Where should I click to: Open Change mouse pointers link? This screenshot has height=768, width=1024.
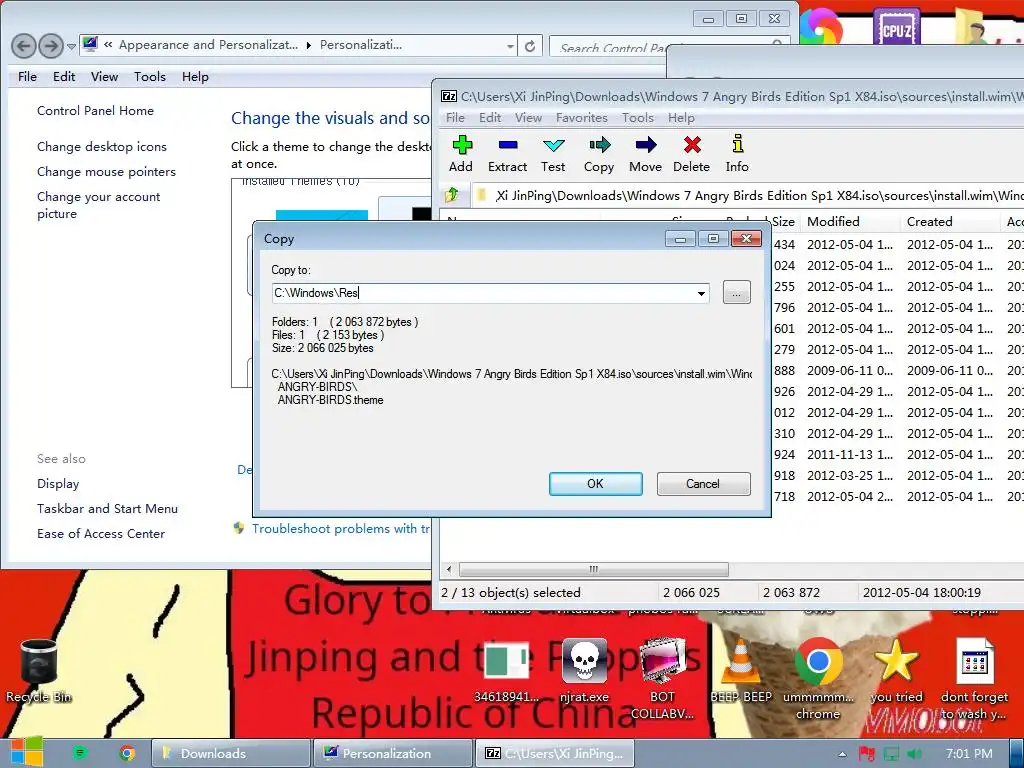(x=106, y=171)
